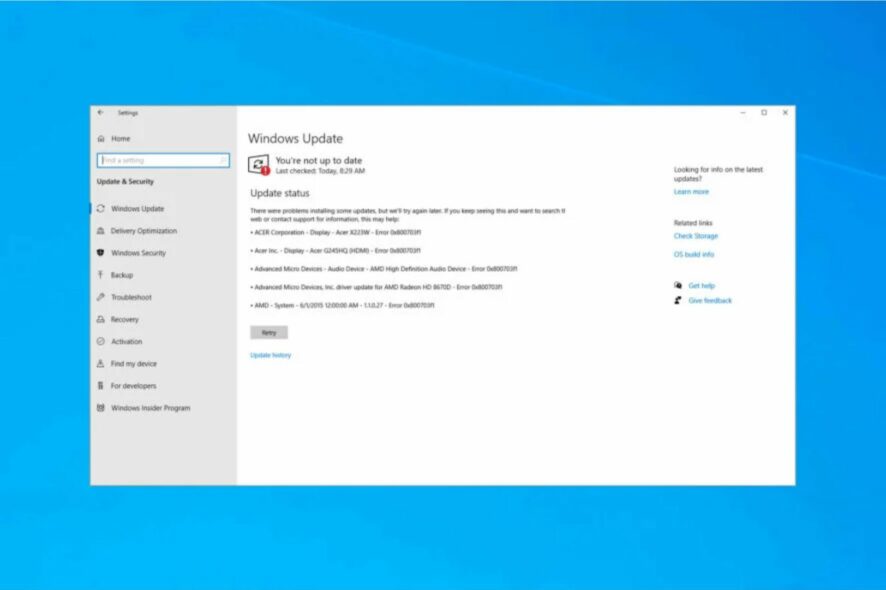
Task: Click the Get help link
Action: click(x=702, y=285)
